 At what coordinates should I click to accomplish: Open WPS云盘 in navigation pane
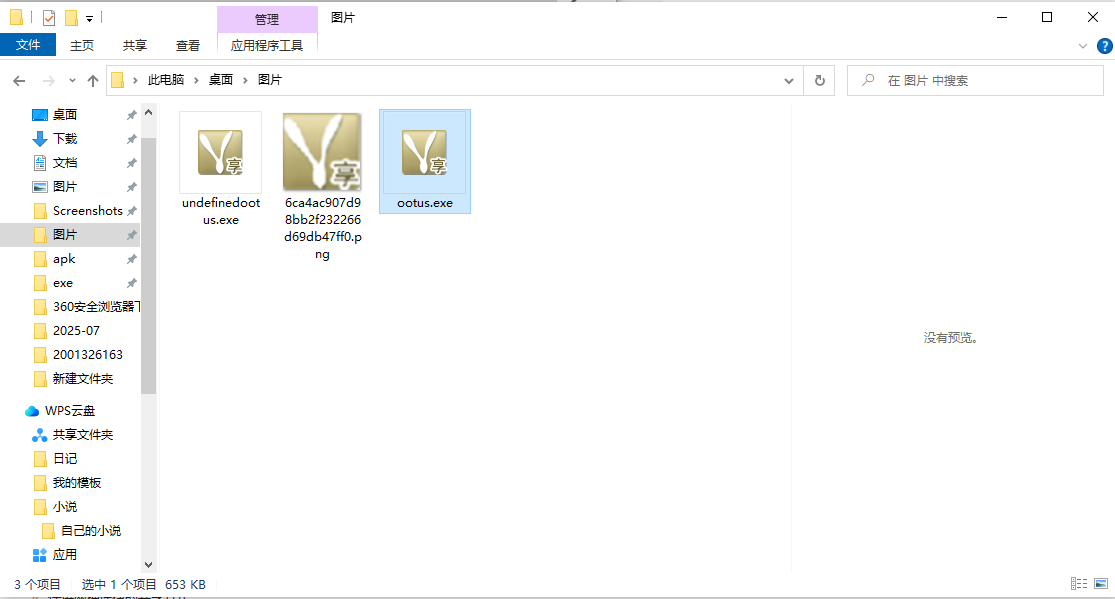[x=70, y=410]
